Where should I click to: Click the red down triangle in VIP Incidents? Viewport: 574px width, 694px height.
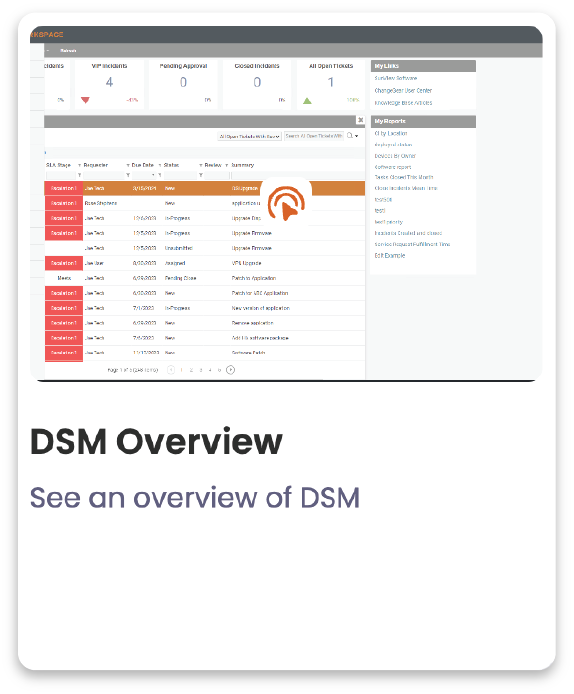tap(85, 100)
